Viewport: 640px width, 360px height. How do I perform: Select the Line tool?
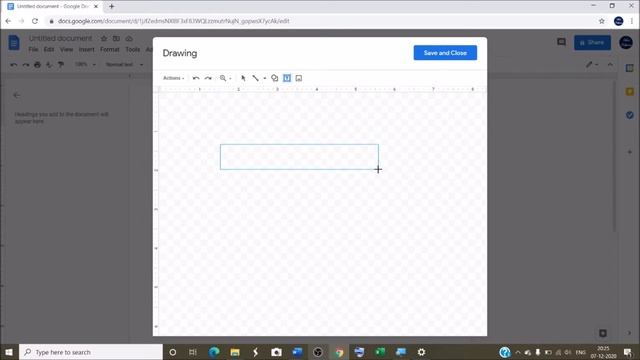tap(256, 78)
